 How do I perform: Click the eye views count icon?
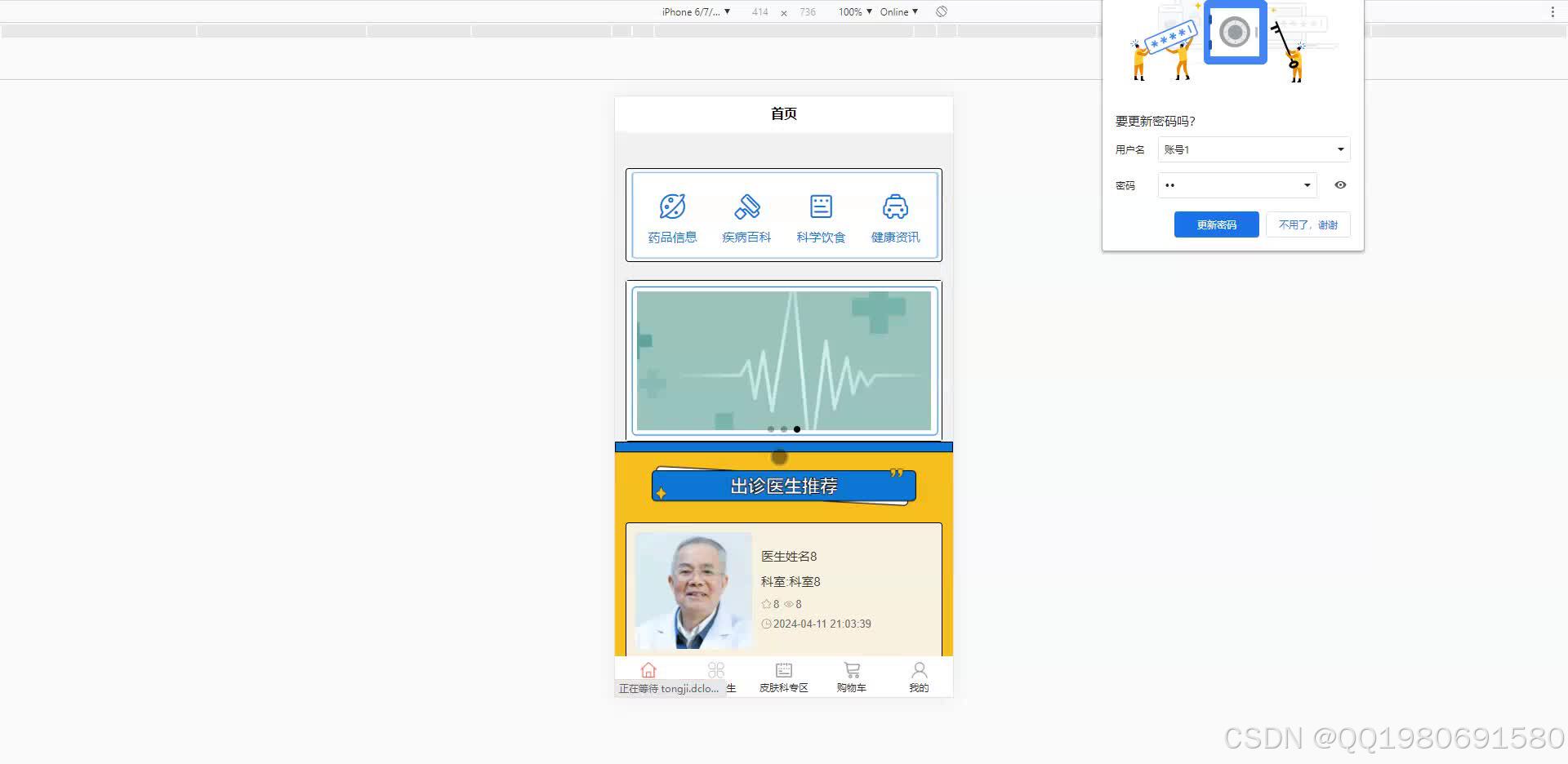(789, 605)
